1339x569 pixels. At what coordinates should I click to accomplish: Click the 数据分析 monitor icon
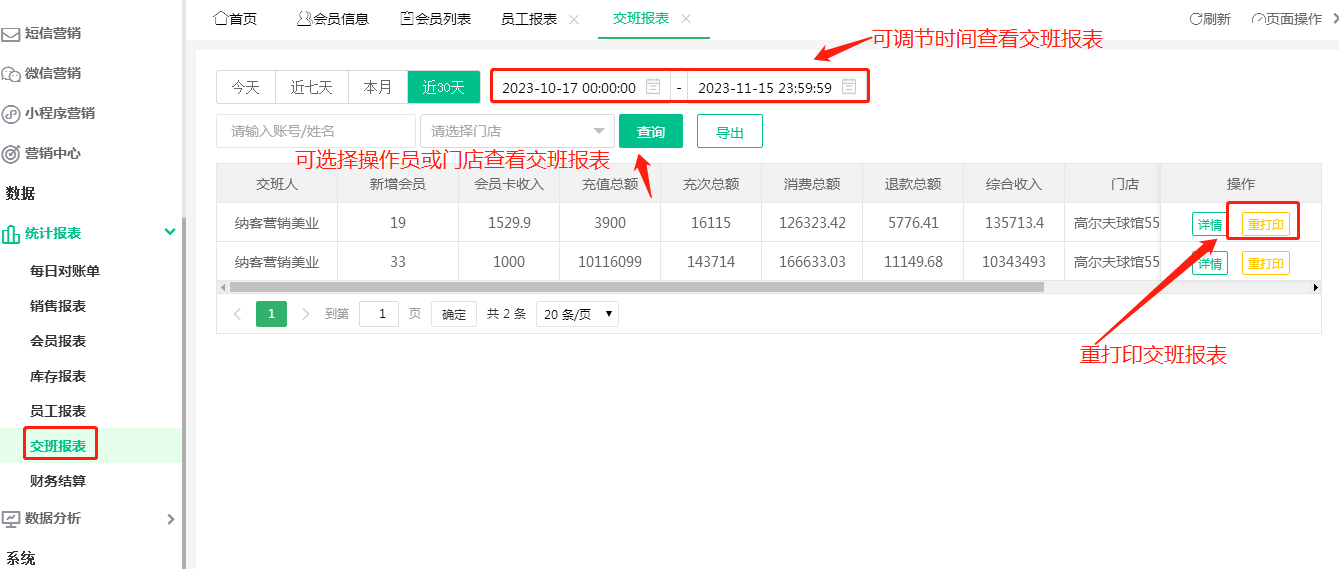pos(10,519)
